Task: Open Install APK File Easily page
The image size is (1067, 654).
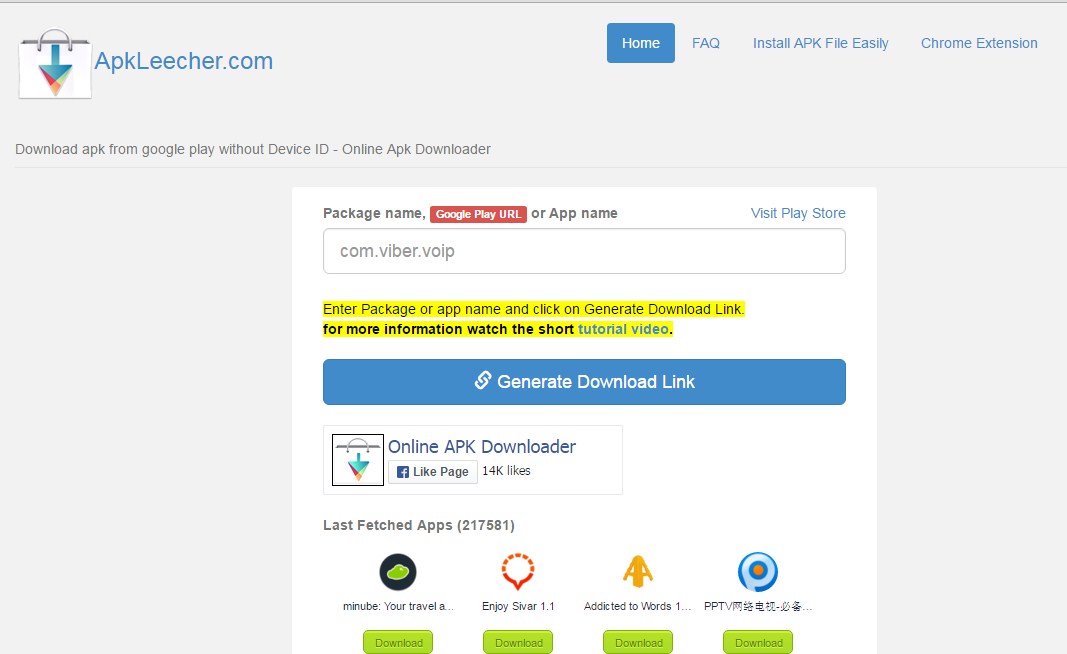Action: click(x=821, y=43)
